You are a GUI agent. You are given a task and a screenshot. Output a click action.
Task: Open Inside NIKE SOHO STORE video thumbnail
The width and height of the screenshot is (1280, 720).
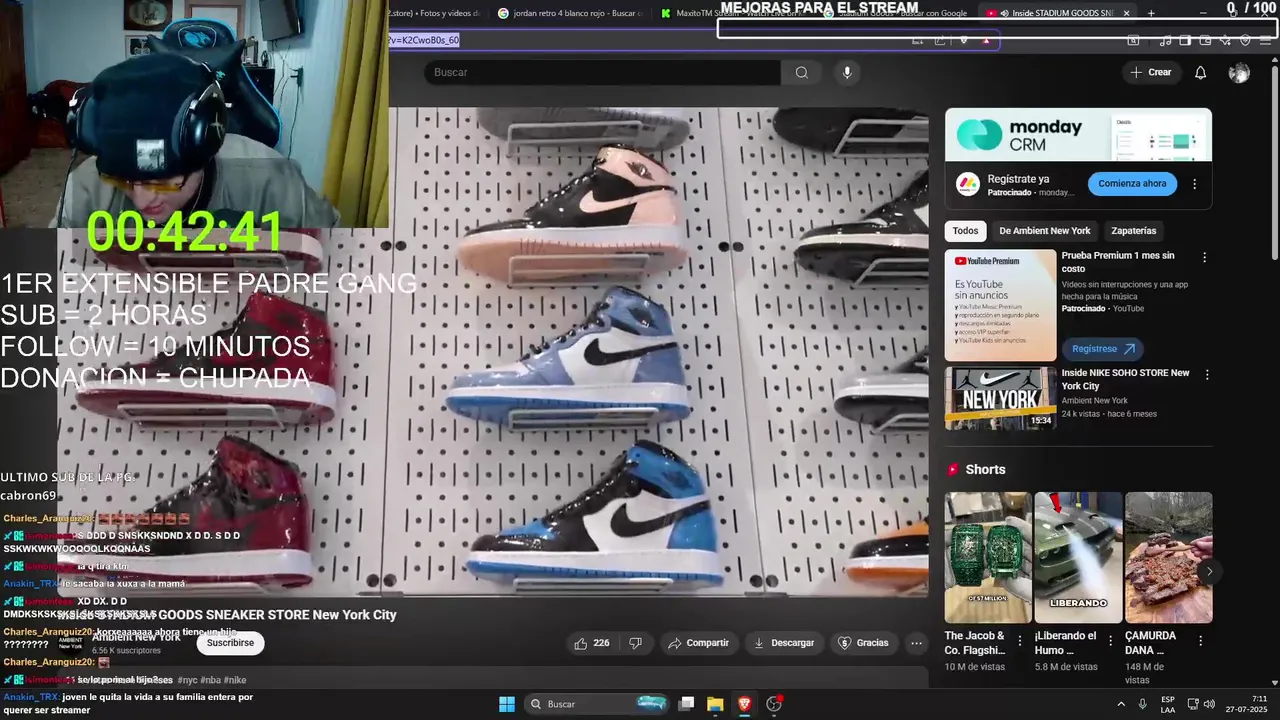pyautogui.click(x=1001, y=399)
